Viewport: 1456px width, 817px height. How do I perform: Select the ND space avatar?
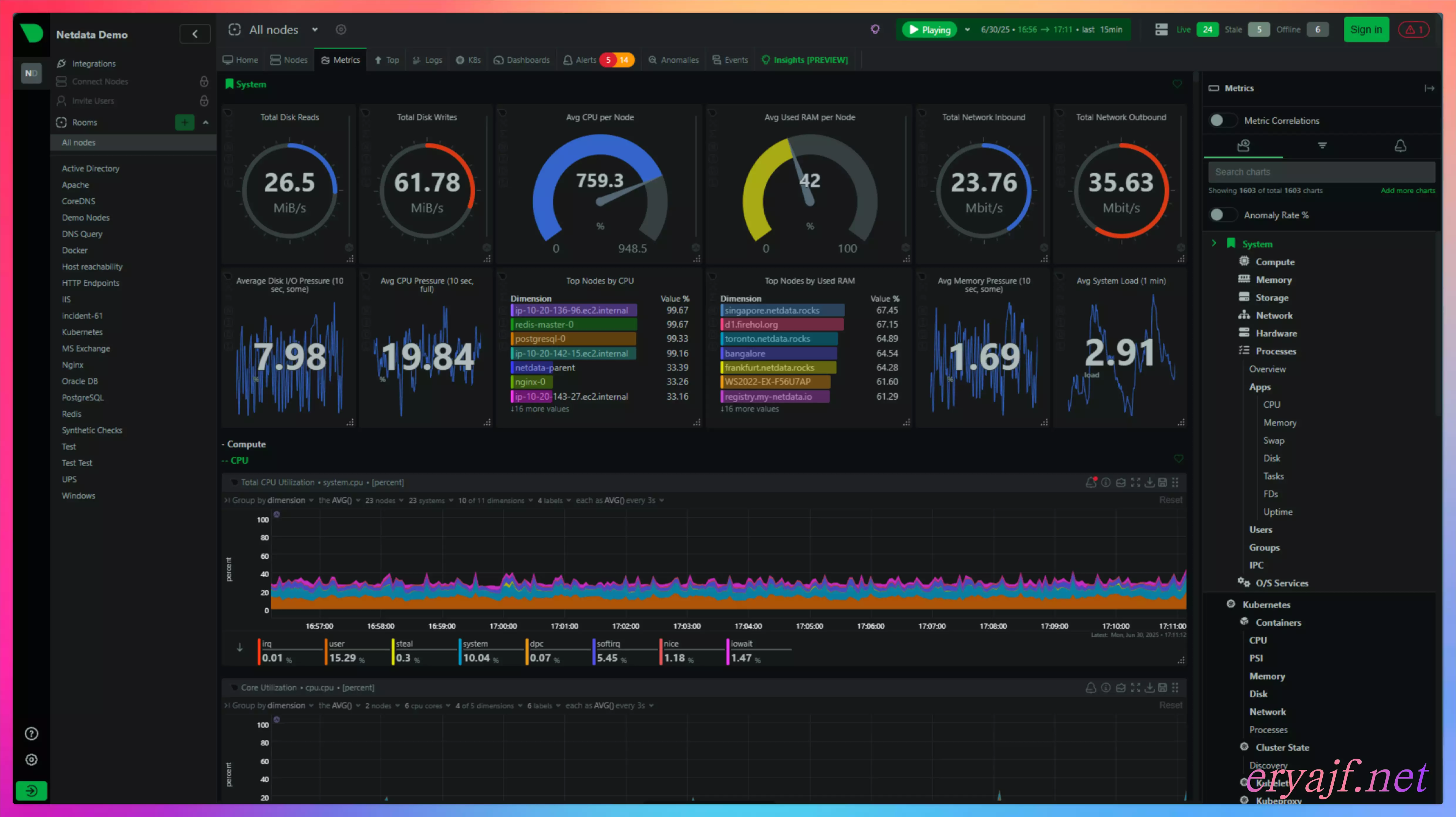(31, 73)
